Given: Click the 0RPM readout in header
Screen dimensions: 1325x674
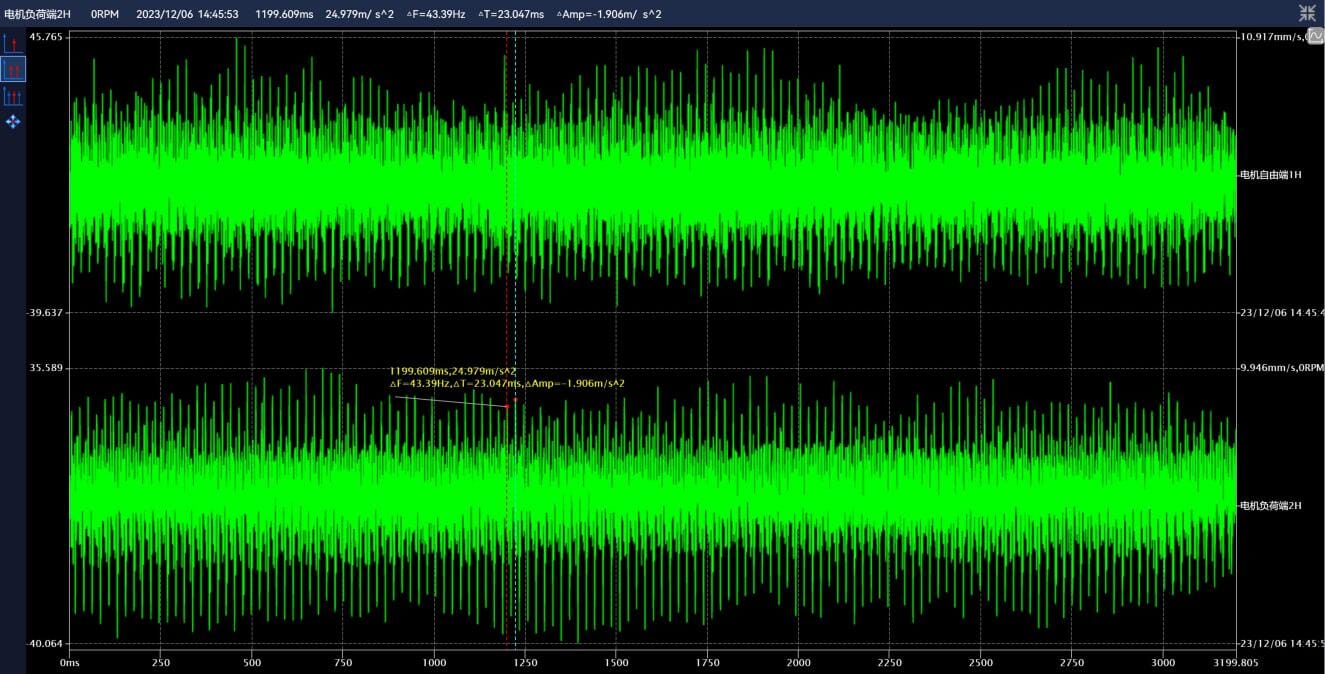Looking at the screenshot, I should click(105, 14).
